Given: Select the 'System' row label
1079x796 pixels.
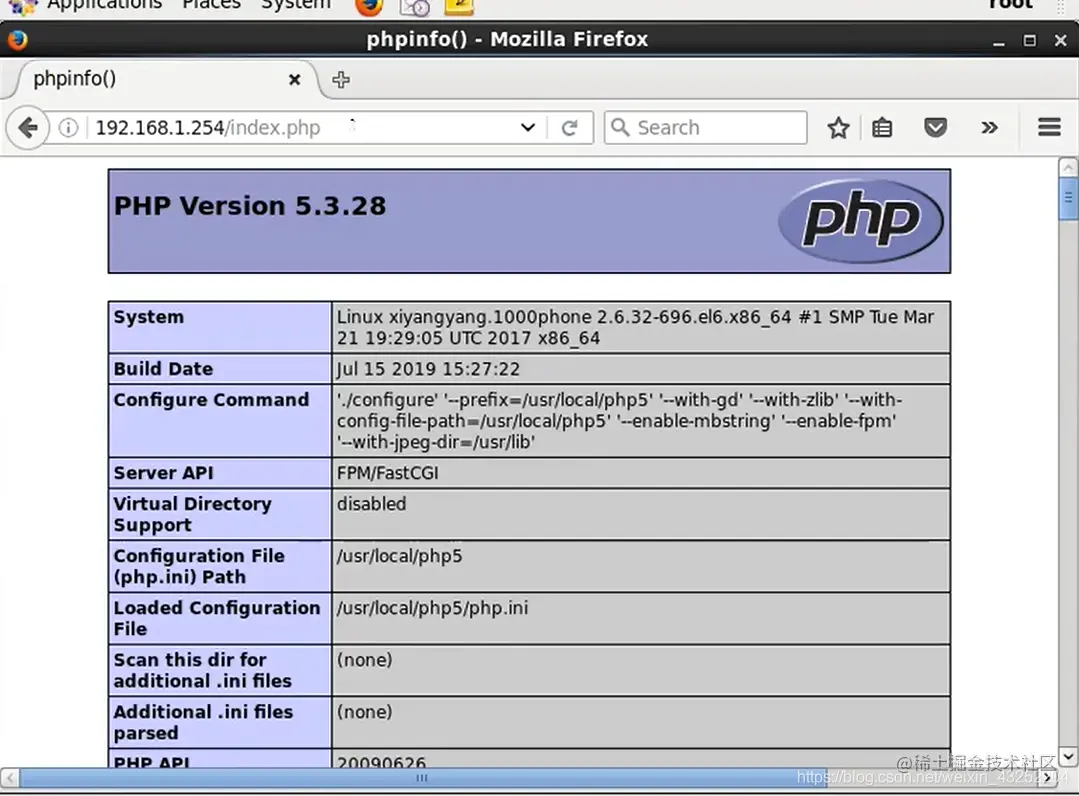Looking at the screenshot, I should point(149,317).
